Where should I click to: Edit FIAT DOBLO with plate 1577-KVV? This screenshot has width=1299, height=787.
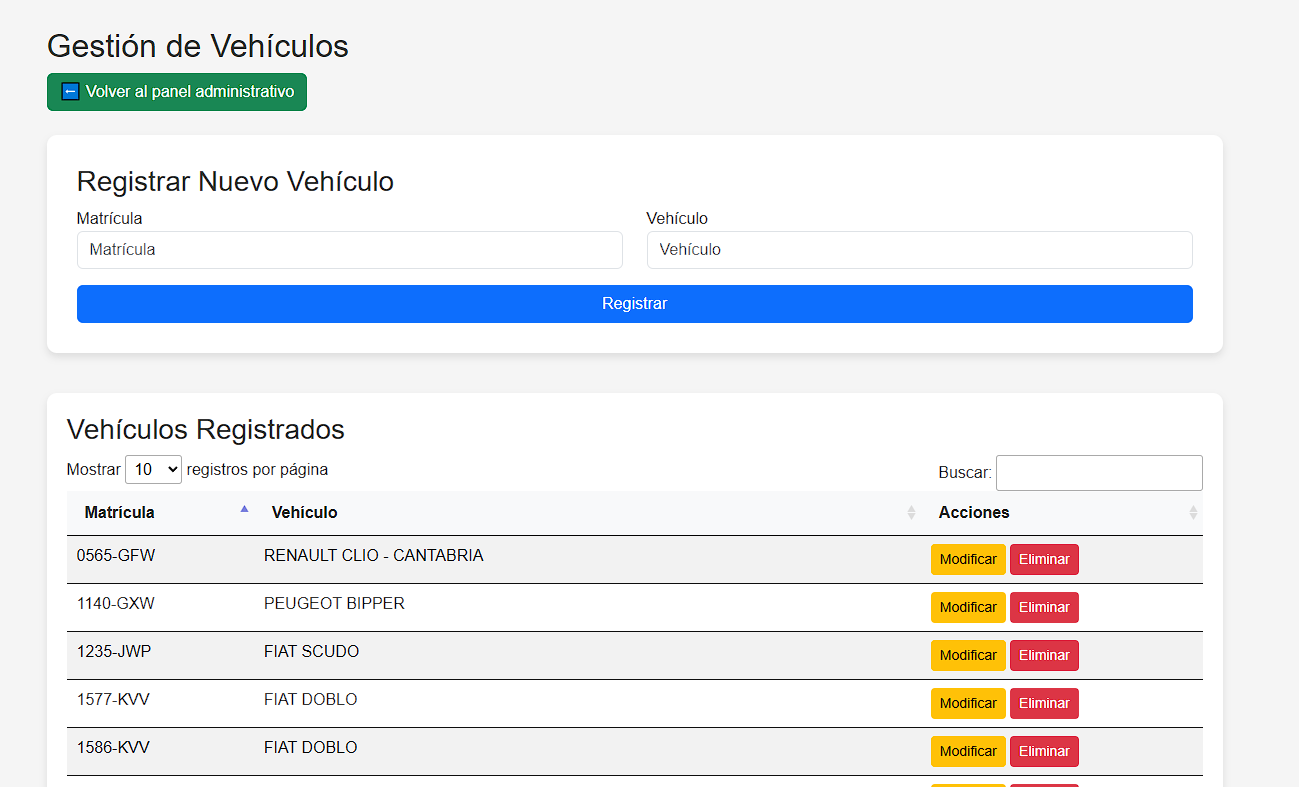pyautogui.click(x=967, y=704)
